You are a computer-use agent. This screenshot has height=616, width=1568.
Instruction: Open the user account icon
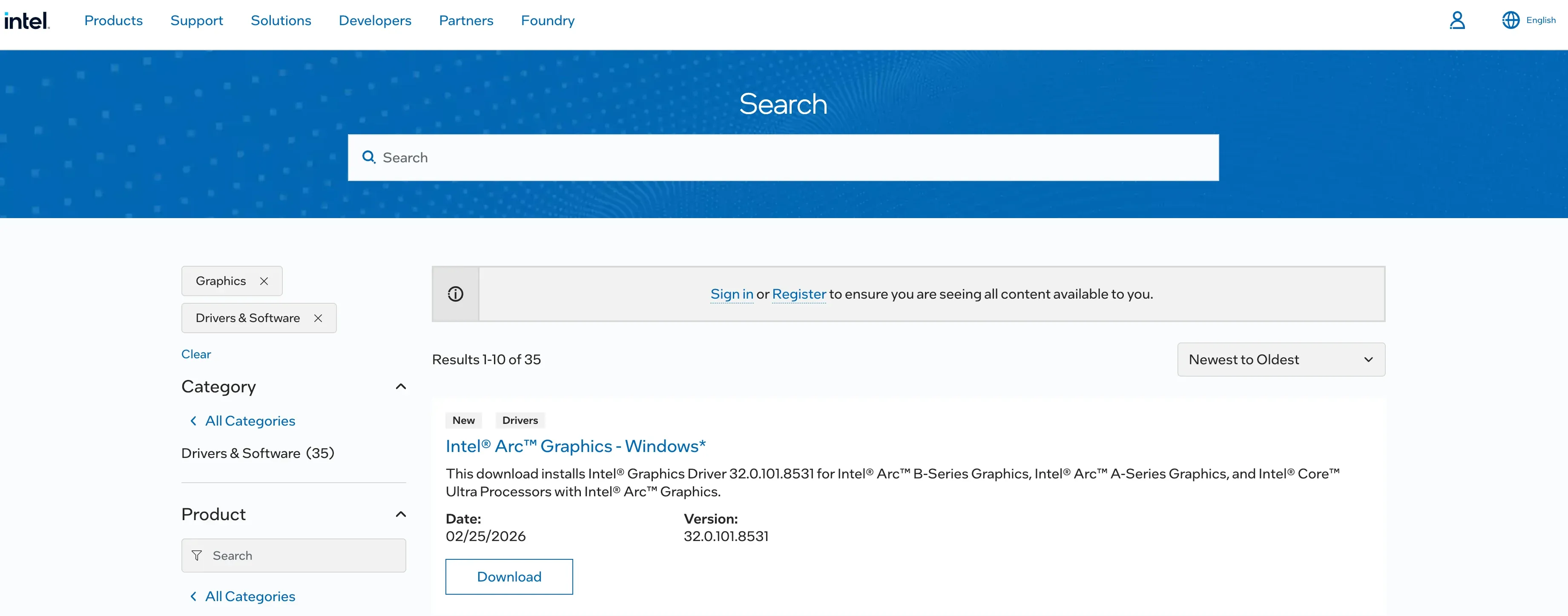1456,20
